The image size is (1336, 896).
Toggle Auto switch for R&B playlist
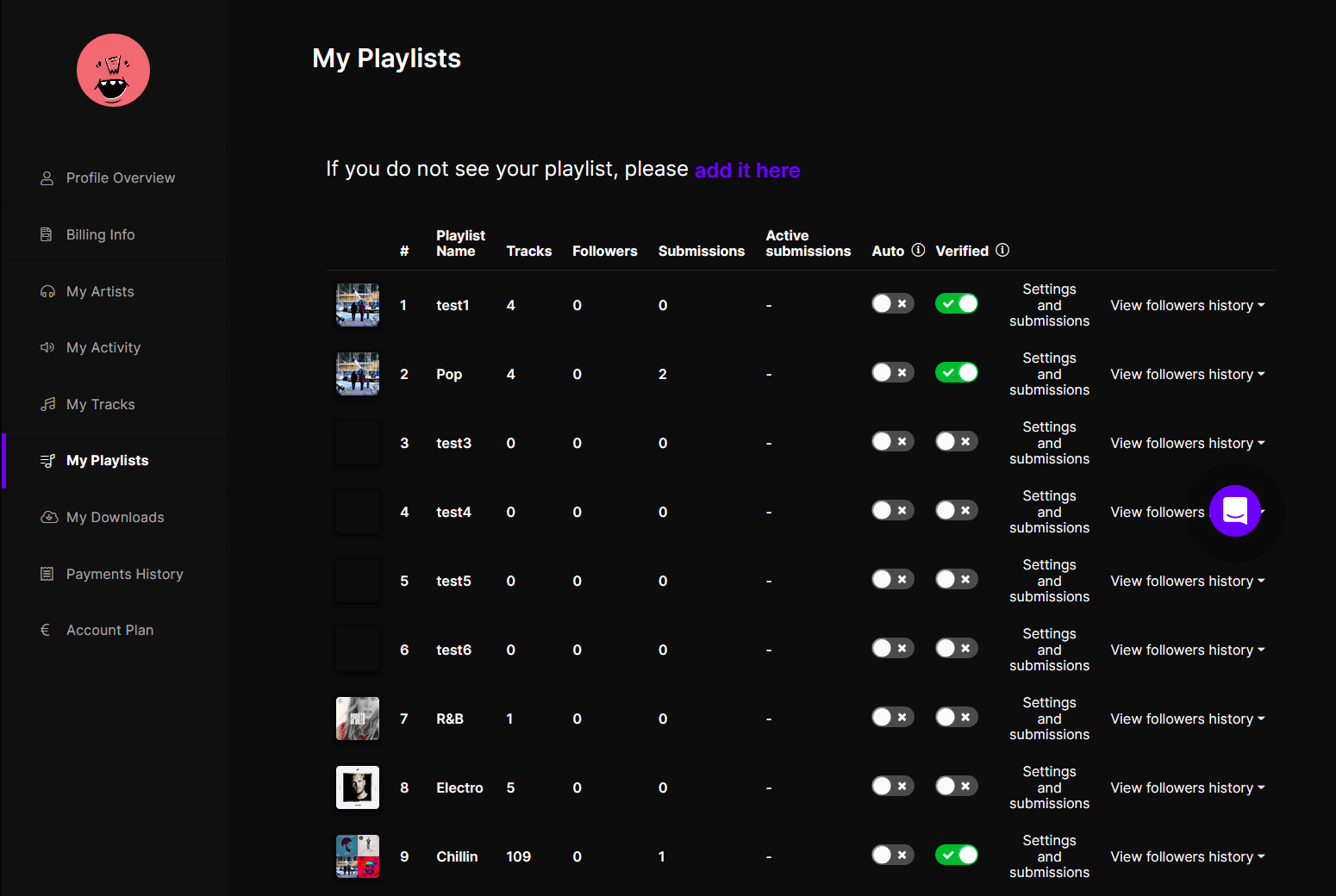click(892, 717)
